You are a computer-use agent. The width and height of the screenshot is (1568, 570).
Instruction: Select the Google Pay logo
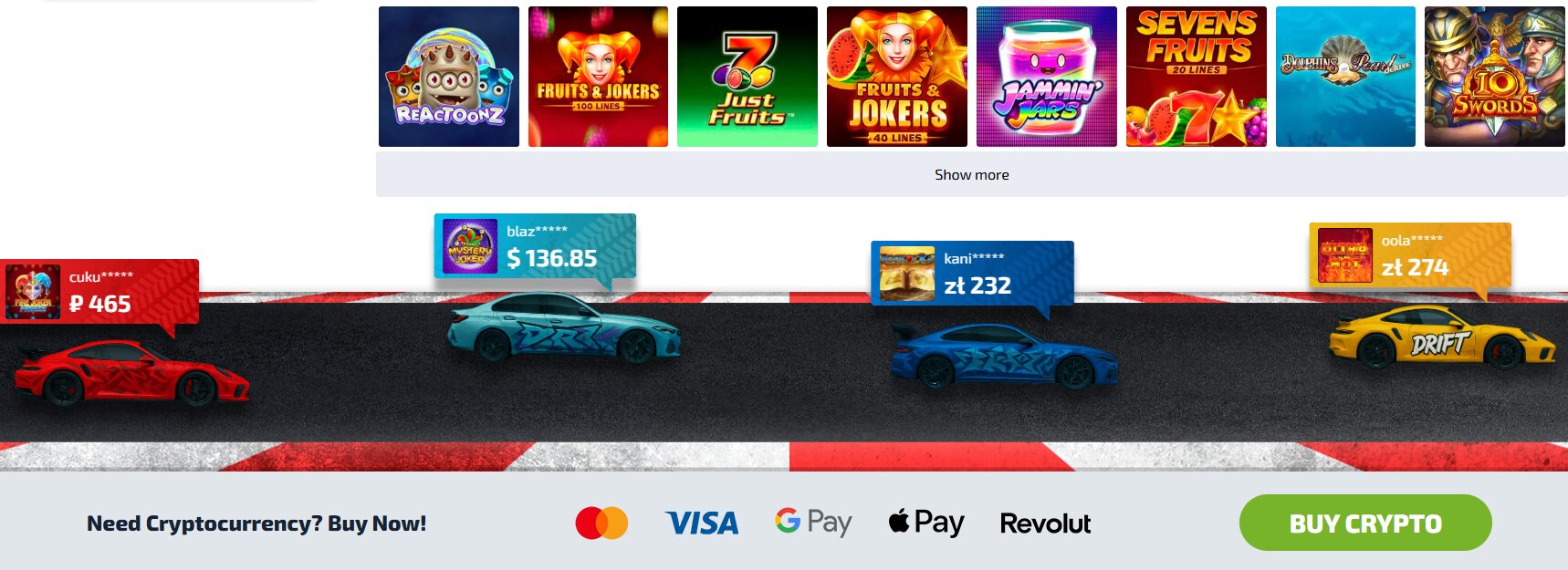(813, 523)
